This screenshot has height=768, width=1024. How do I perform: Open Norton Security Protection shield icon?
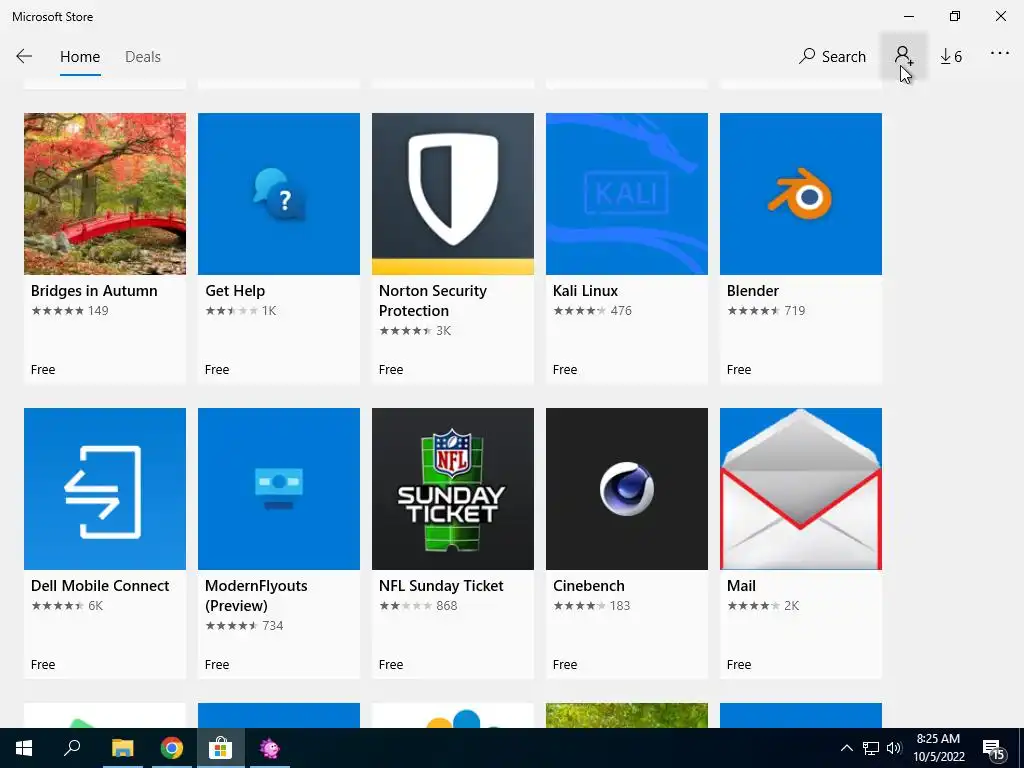[453, 194]
